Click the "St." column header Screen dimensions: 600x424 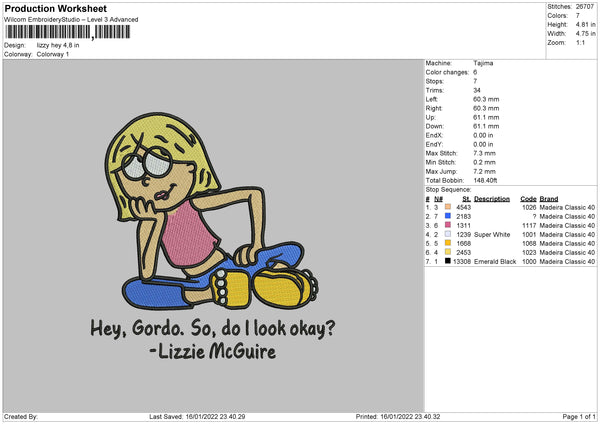(x=466, y=199)
